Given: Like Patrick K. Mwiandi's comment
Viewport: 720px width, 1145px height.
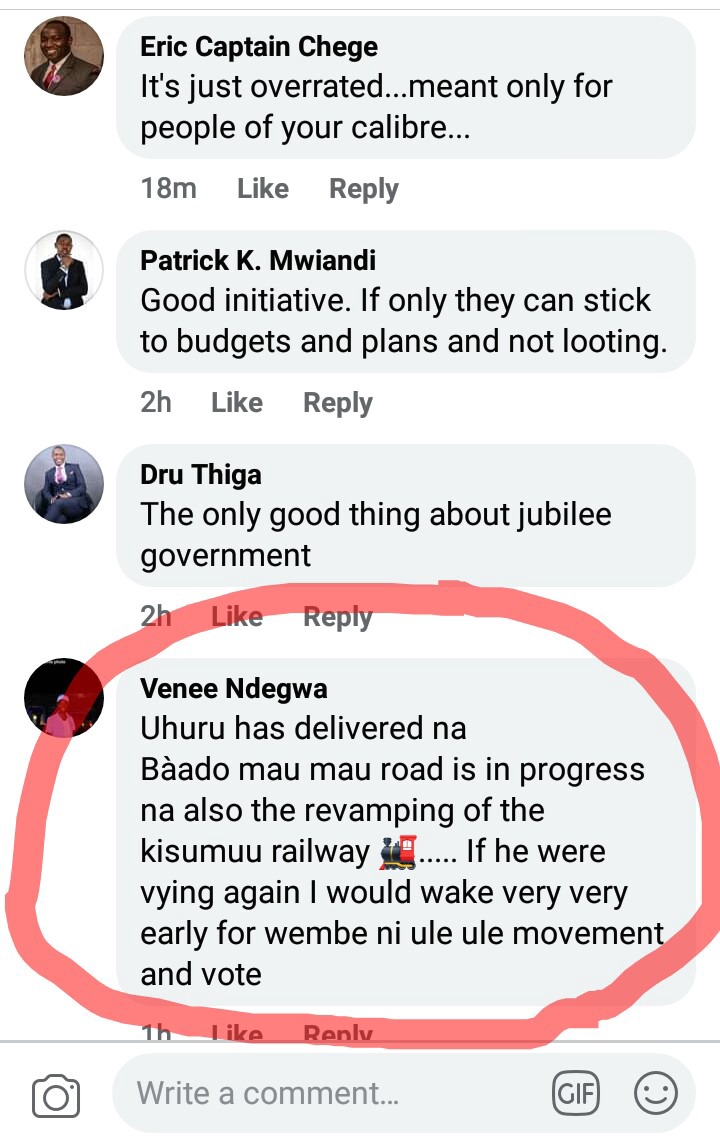Looking at the screenshot, I should [237, 402].
